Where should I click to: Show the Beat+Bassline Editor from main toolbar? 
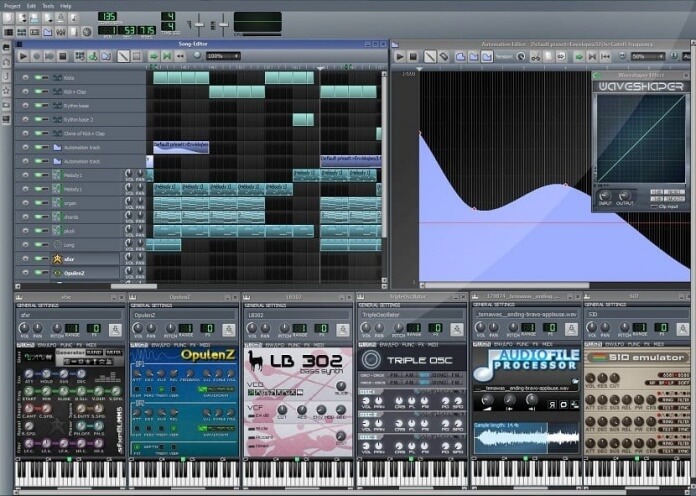click(21, 32)
